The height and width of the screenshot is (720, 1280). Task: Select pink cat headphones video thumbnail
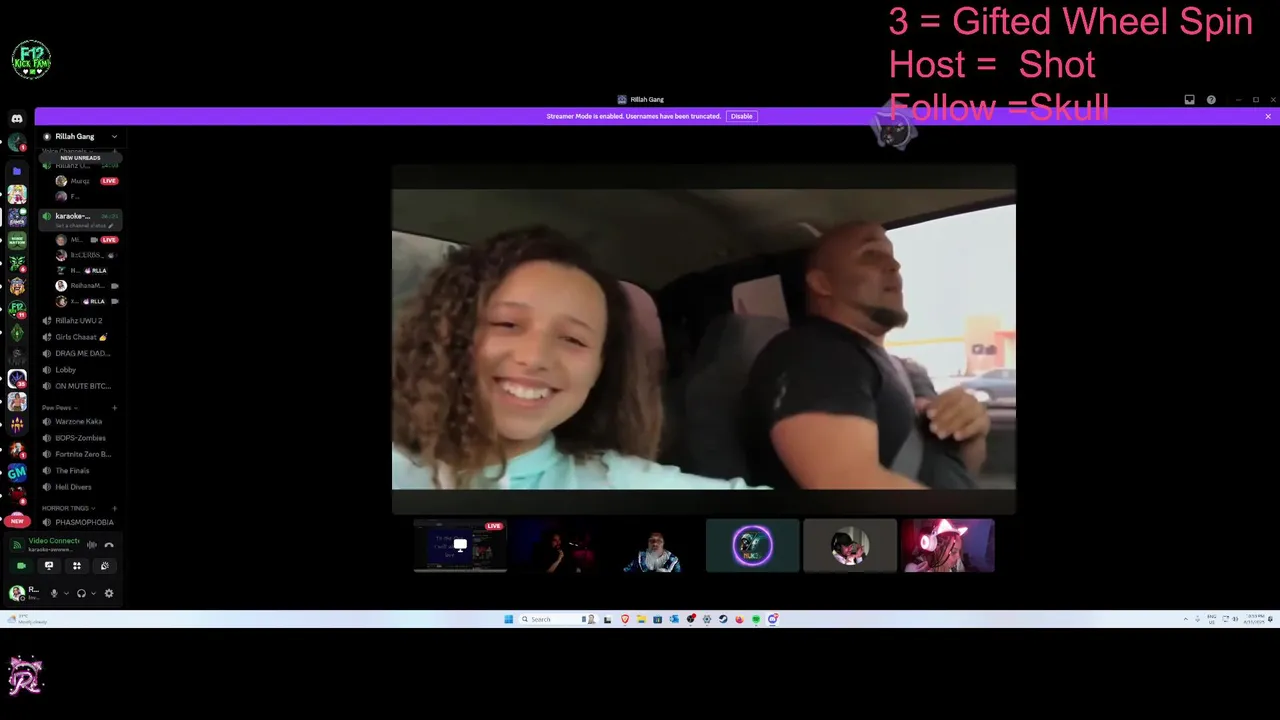[947, 545]
